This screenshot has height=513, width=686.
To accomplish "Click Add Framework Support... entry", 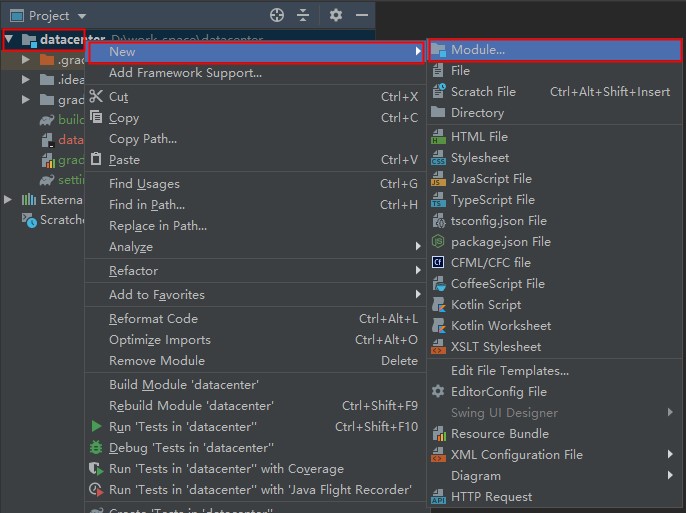I will [185, 73].
